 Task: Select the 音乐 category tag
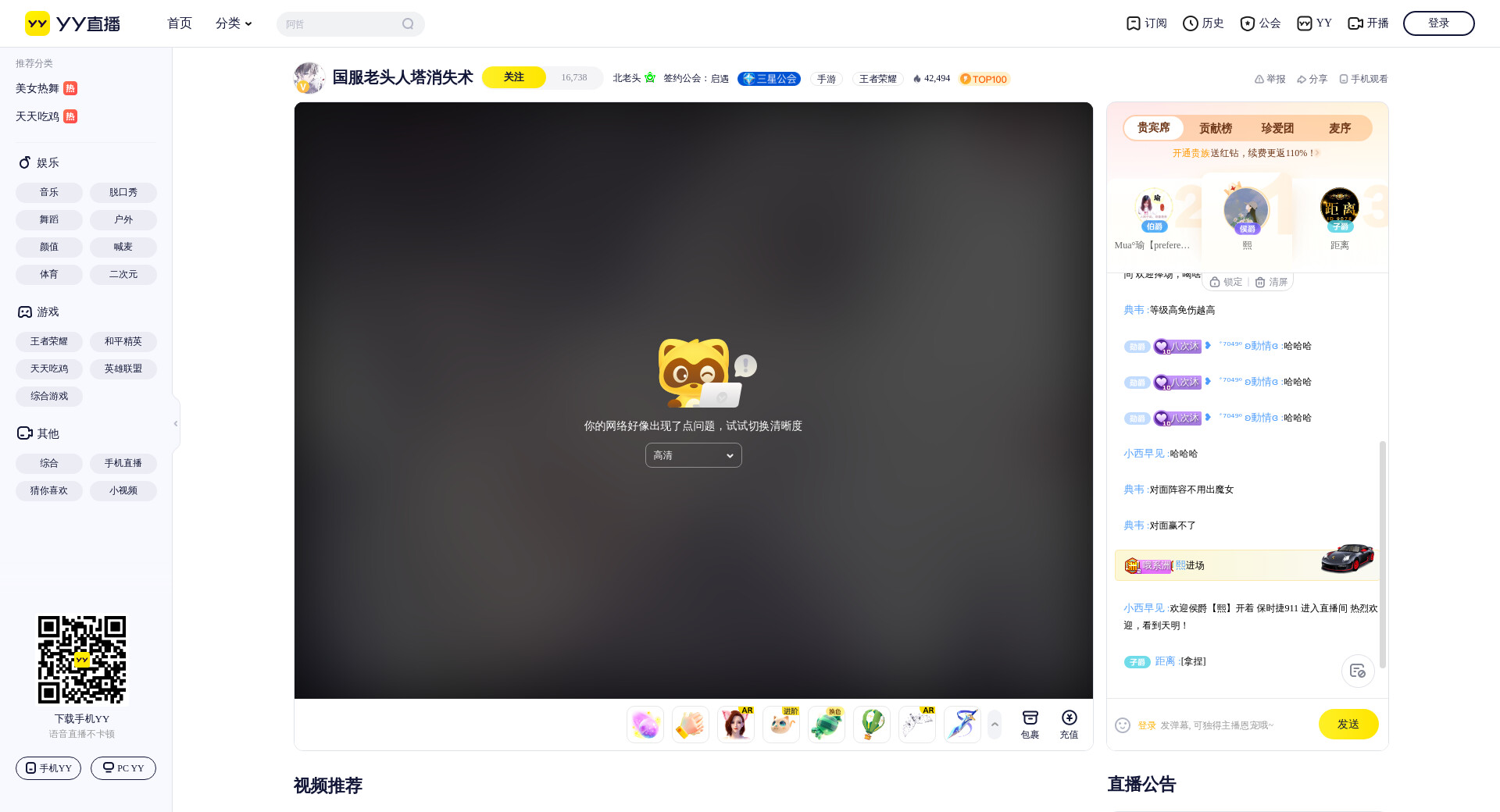pyautogui.click(x=49, y=192)
